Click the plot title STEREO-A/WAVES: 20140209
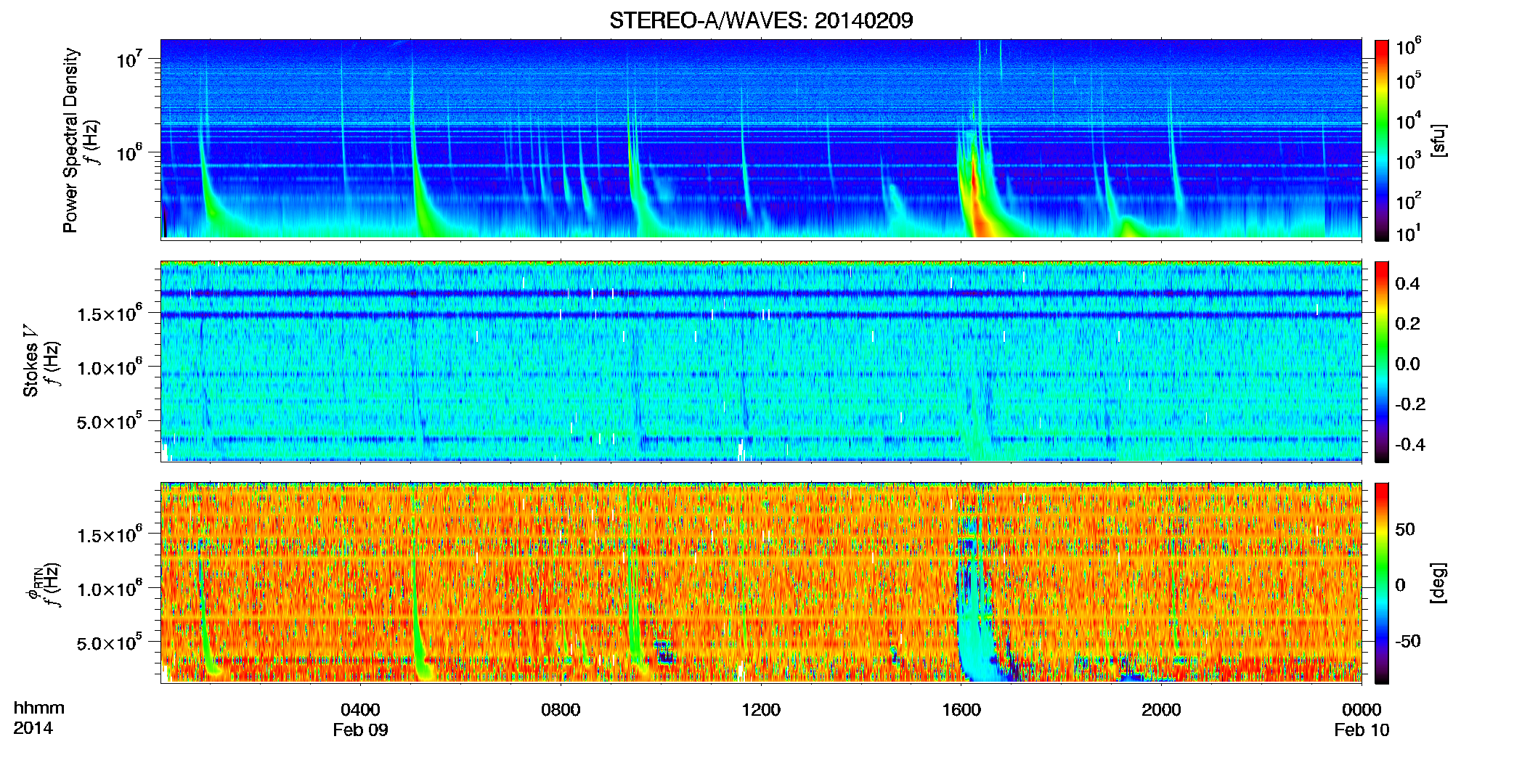This screenshot has height=784, width=1522. coord(761,20)
